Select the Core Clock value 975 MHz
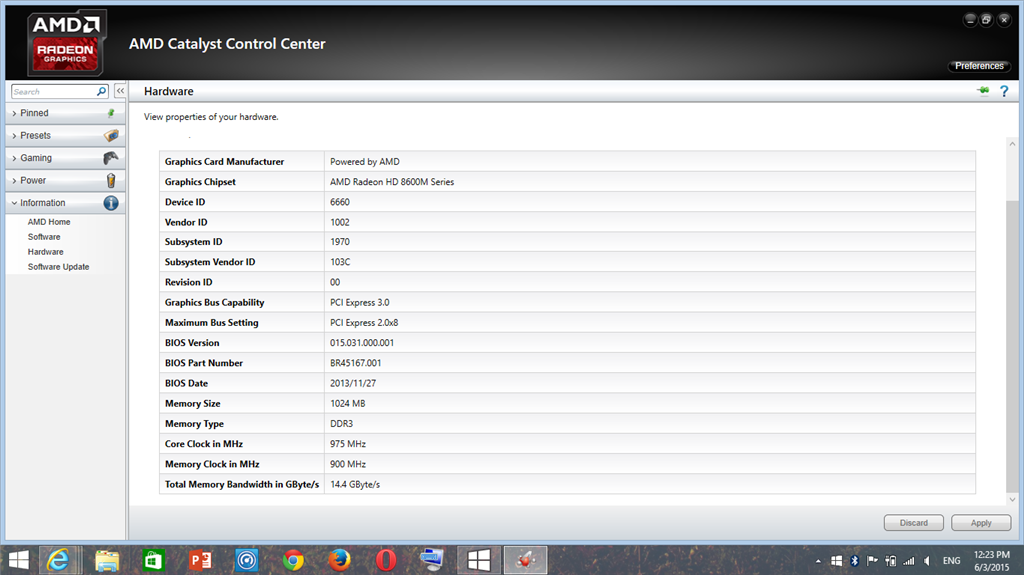Screen dimensions: 1024x575 click(347, 444)
